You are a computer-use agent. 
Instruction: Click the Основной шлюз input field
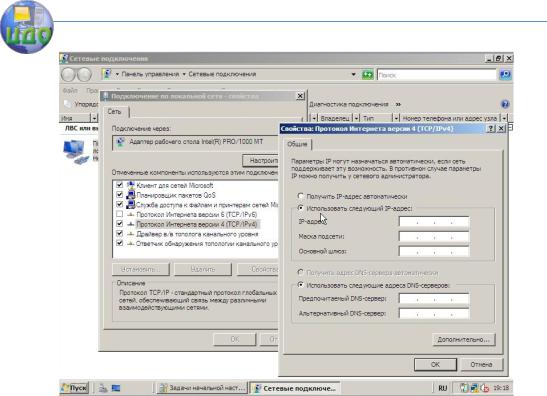click(x=434, y=251)
